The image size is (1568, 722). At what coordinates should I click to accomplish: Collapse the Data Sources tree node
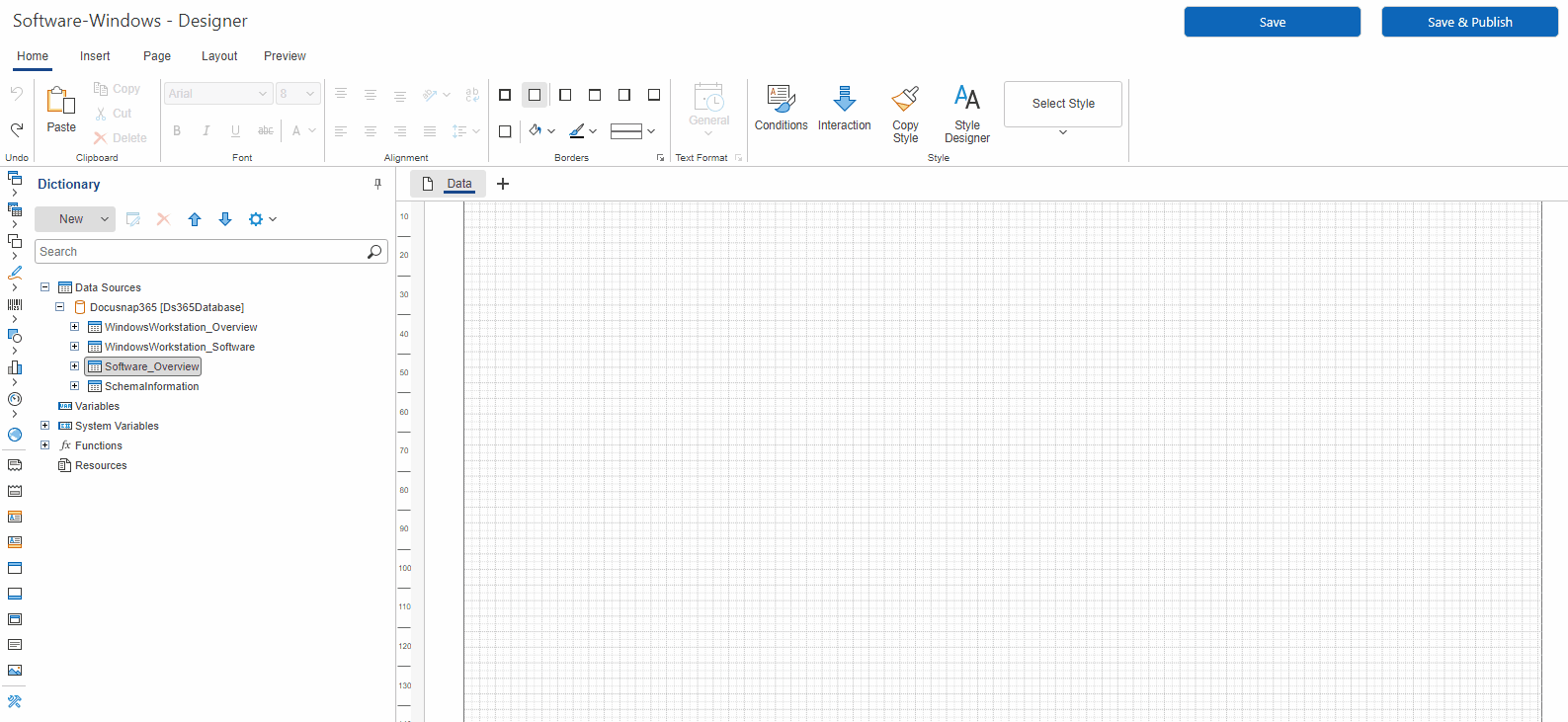[x=44, y=287]
